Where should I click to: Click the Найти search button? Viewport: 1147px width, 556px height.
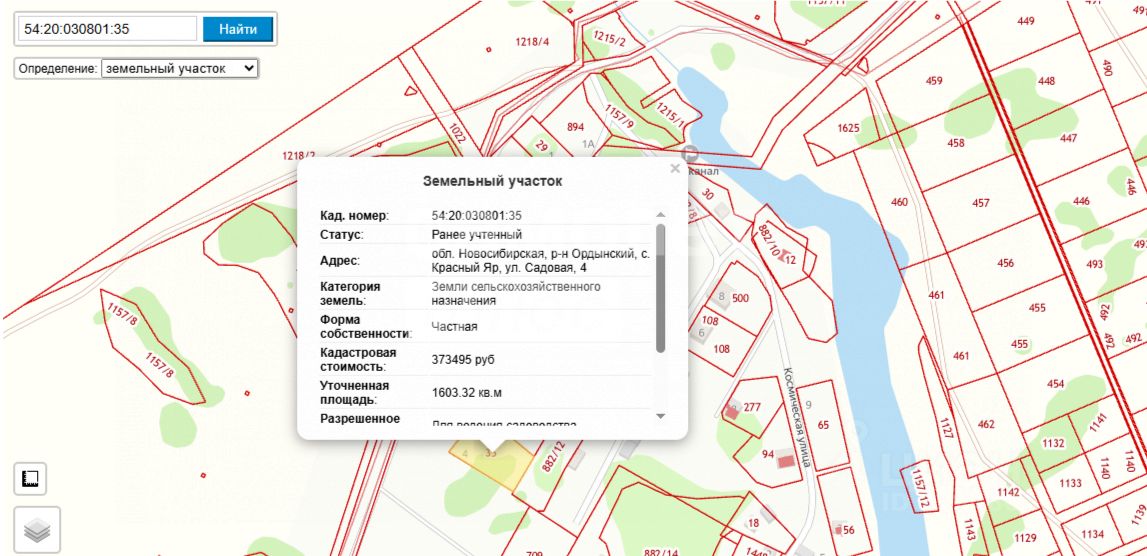point(238,29)
